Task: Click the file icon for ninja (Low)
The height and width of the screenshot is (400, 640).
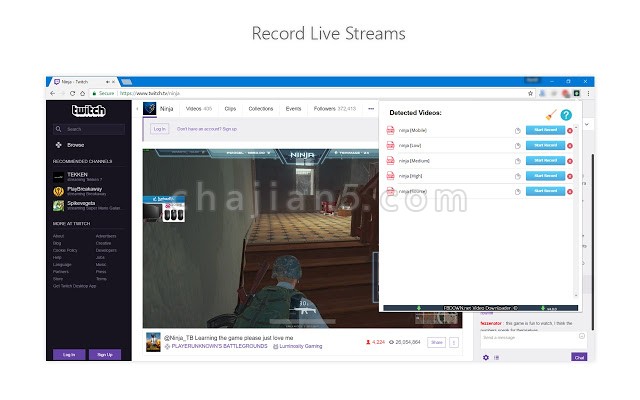Action: click(391, 145)
